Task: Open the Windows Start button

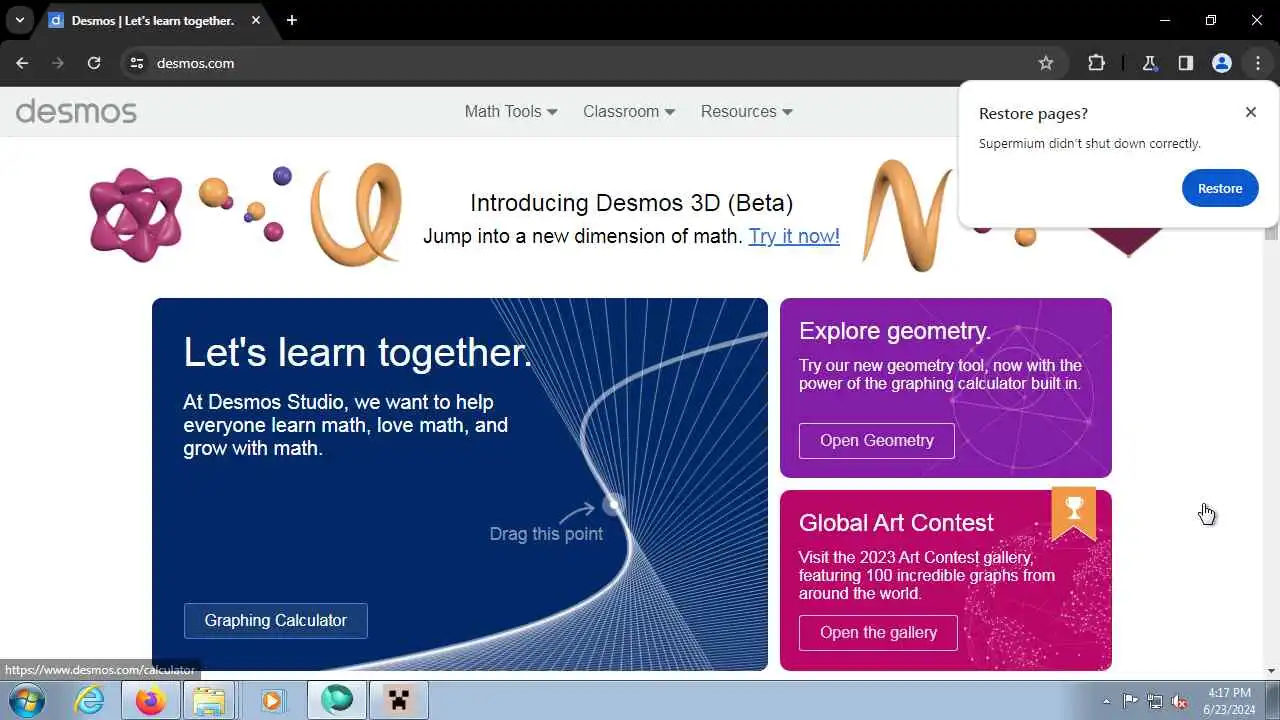Action: point(27,701)
